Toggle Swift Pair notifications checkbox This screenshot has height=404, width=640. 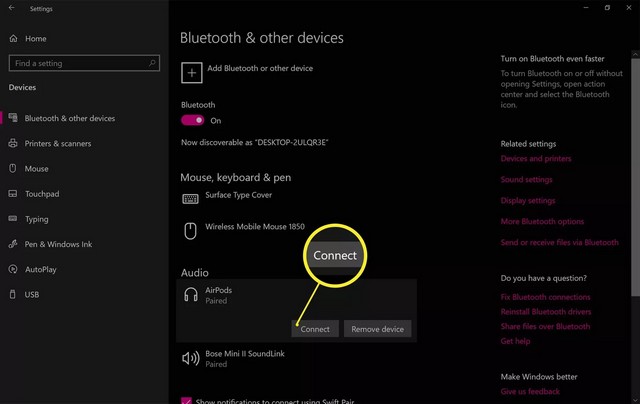click(x=186, y=401)
